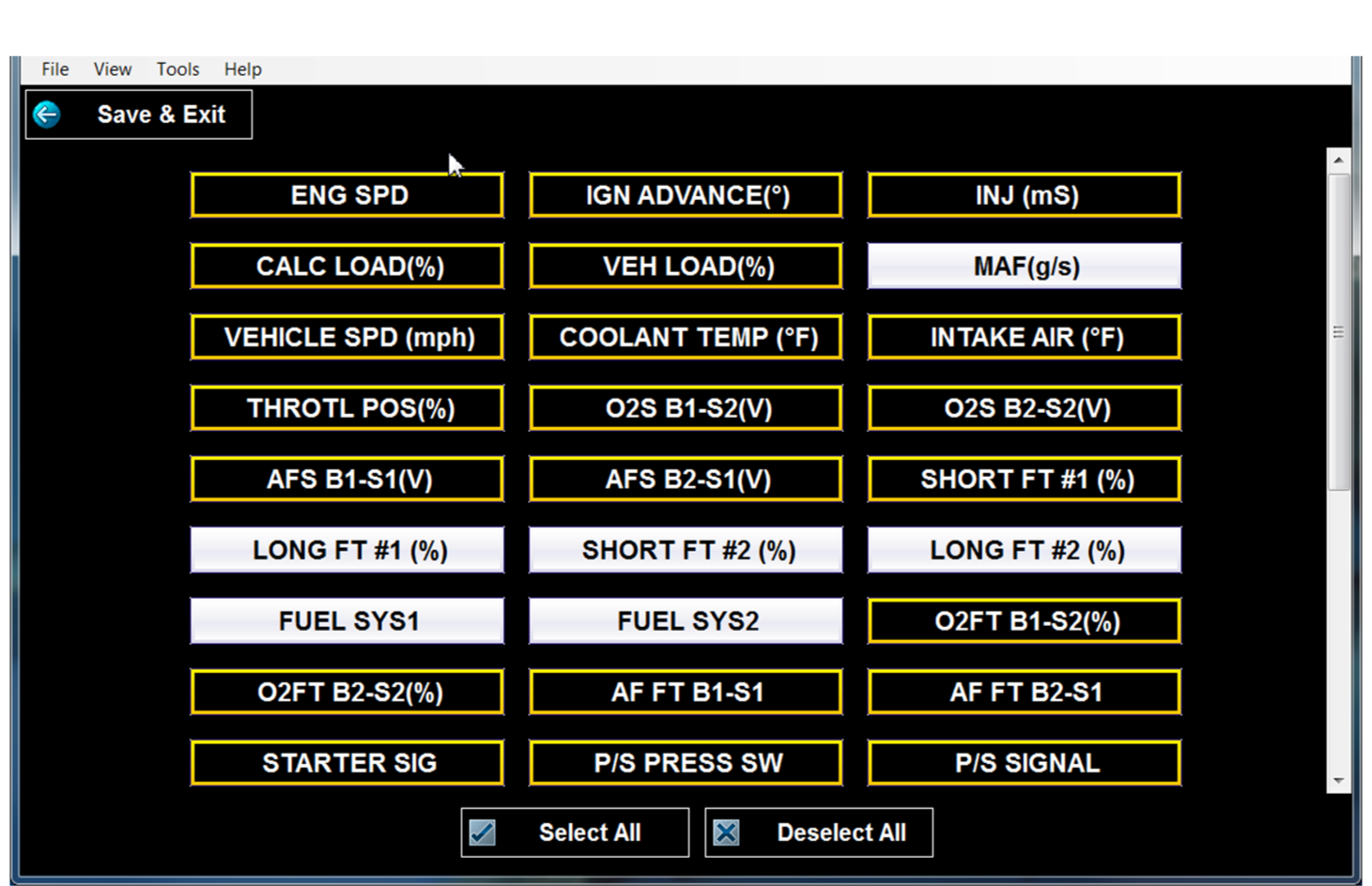This screenshot has height=886, width=1372.
Task: Deselect the MAF(g/s) parameter
Action: pos(1025,267)
